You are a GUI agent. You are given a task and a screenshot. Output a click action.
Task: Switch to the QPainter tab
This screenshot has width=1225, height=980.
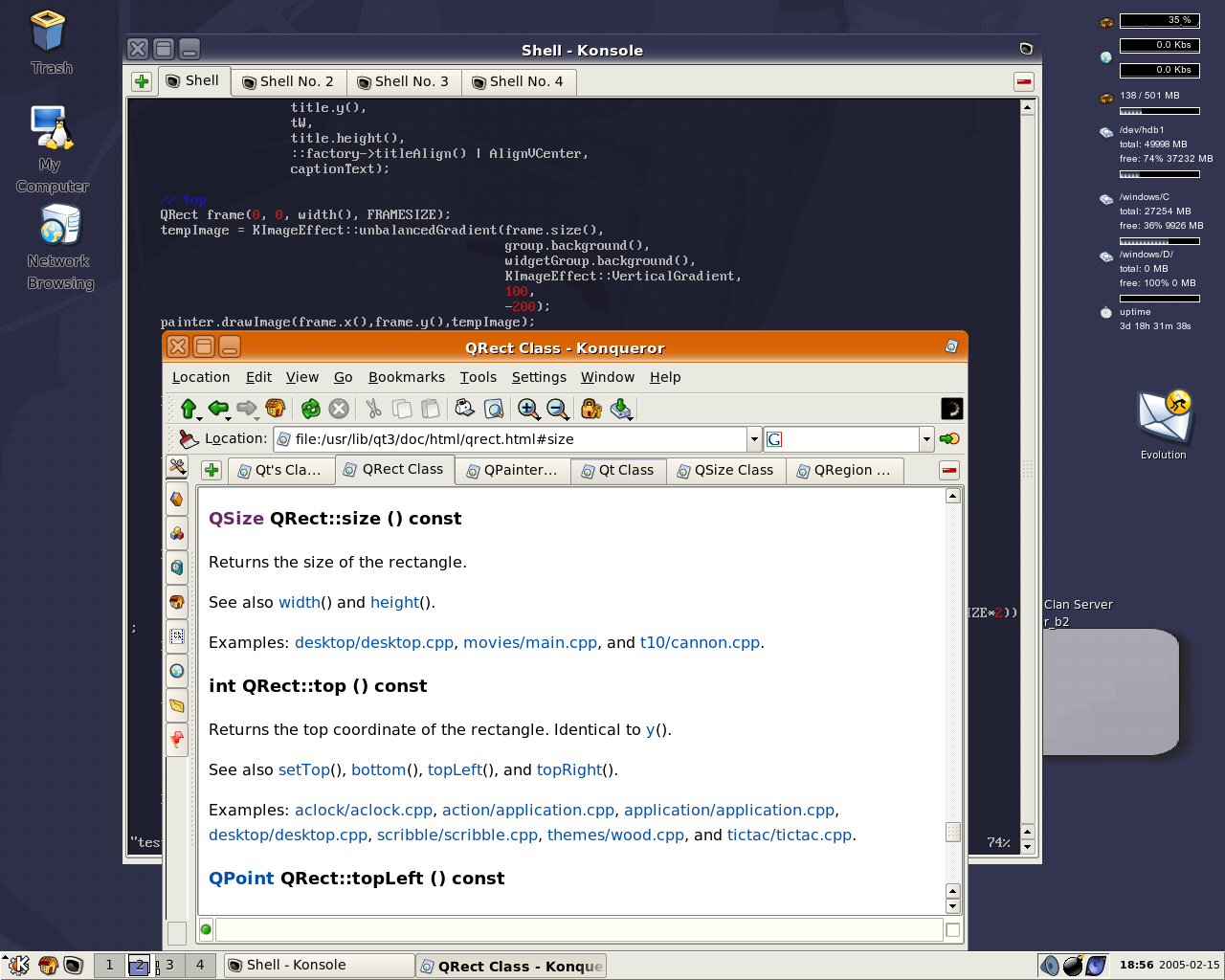point(512,470)
